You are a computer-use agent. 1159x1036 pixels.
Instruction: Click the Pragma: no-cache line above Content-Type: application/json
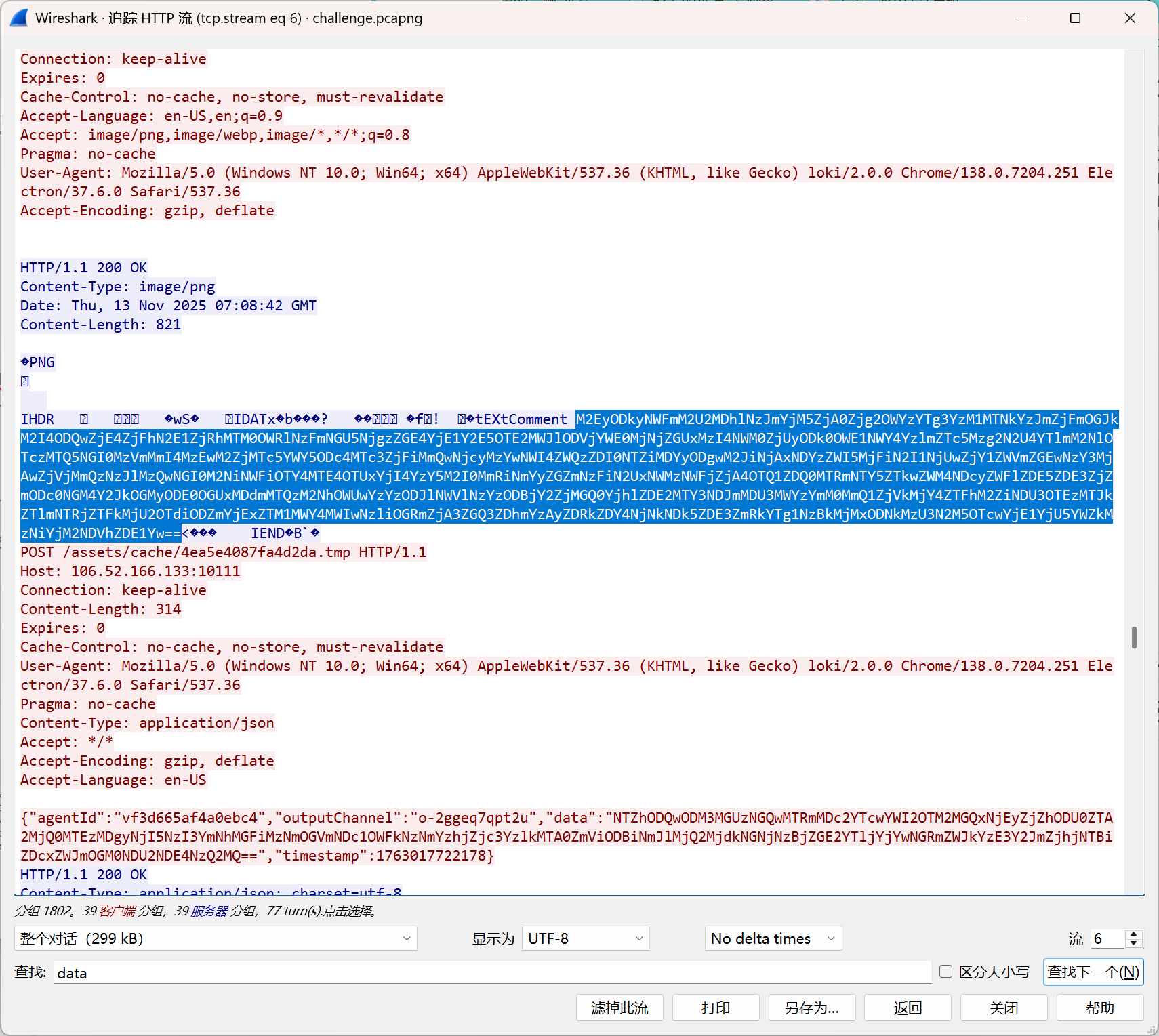coord(88,704)
